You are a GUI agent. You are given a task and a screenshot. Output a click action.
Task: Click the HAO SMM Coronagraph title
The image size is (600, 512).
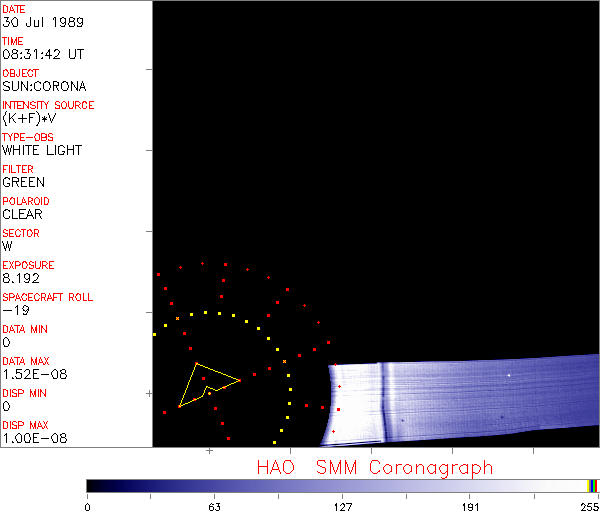click(375, 467)
